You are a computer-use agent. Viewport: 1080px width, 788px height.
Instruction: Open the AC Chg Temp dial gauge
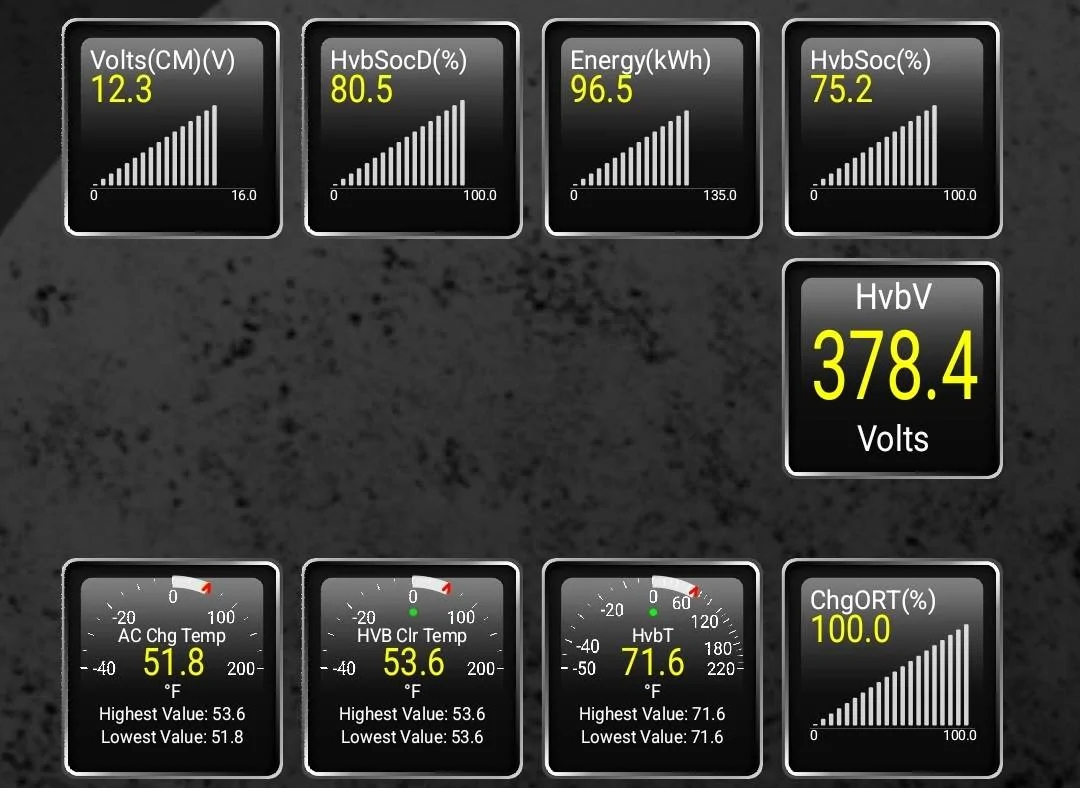(x=172, y=668)
